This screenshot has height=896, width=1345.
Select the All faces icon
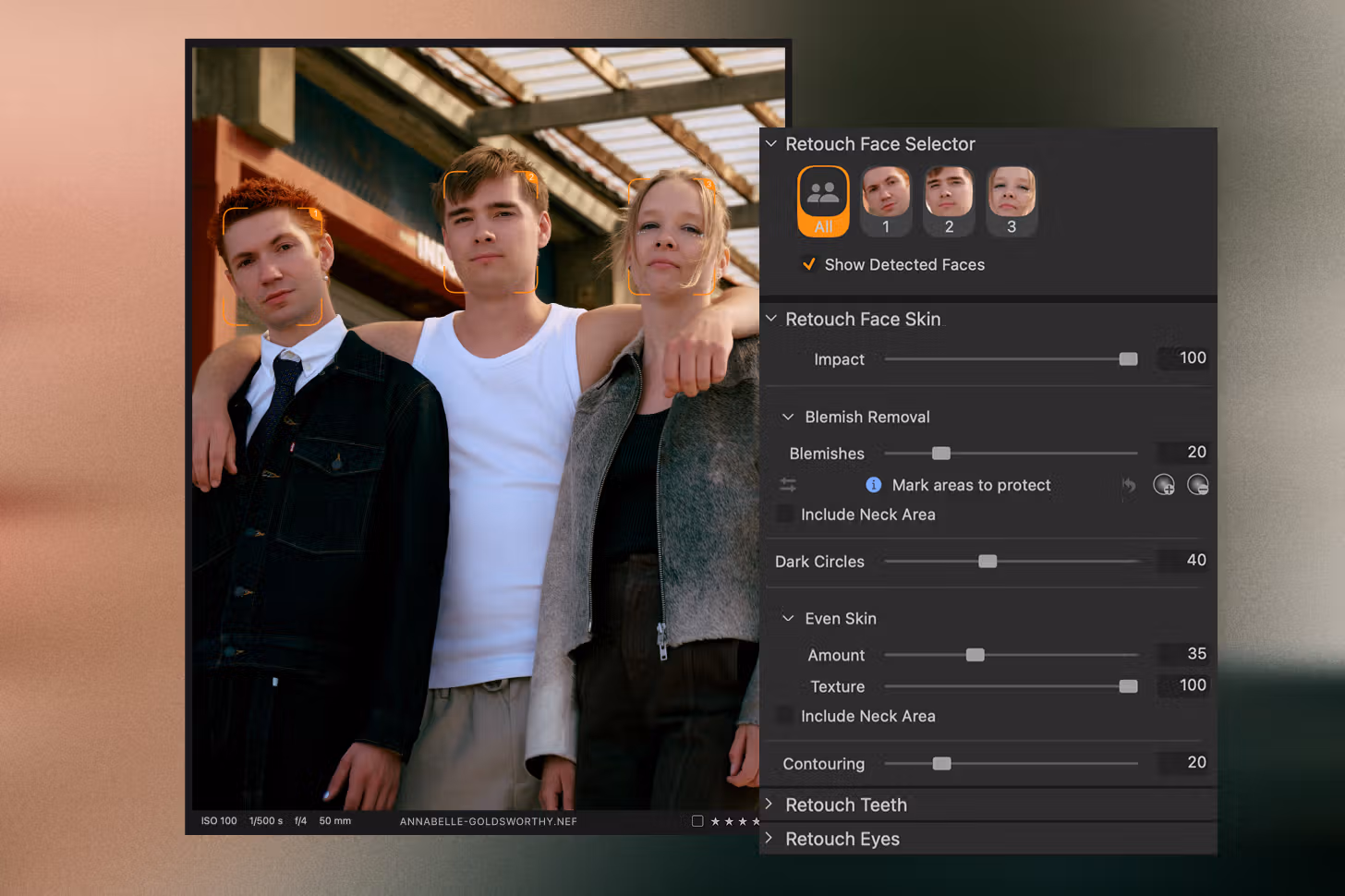(822, 200)
